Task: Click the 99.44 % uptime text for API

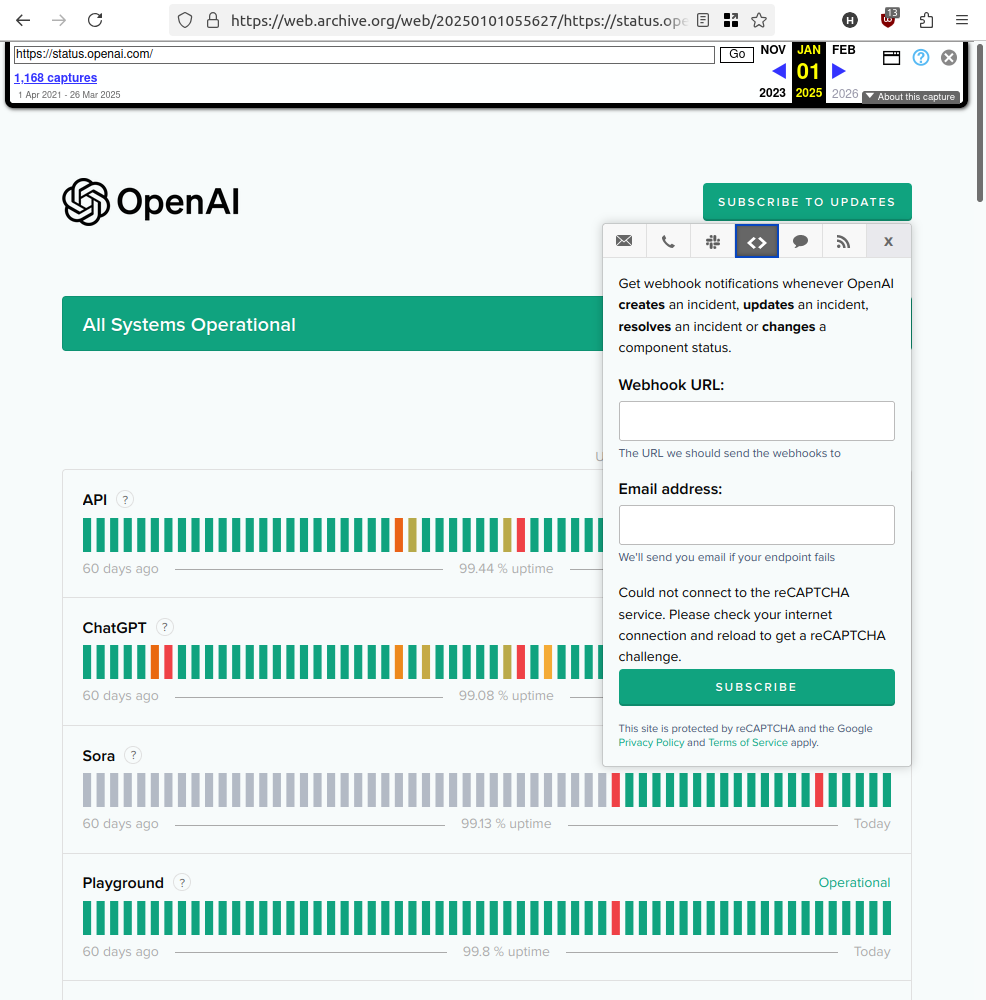Action: coord(506,568)
